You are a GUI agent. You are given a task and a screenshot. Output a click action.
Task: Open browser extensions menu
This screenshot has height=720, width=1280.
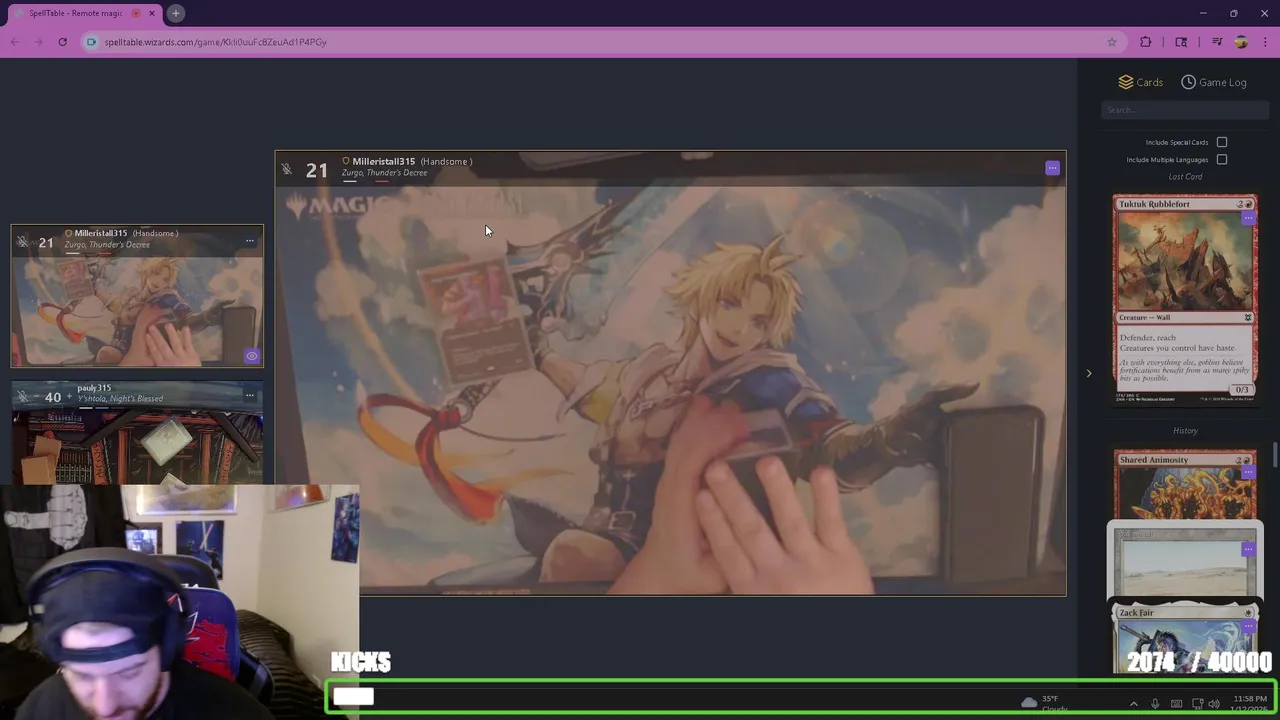click(1146, 42)
